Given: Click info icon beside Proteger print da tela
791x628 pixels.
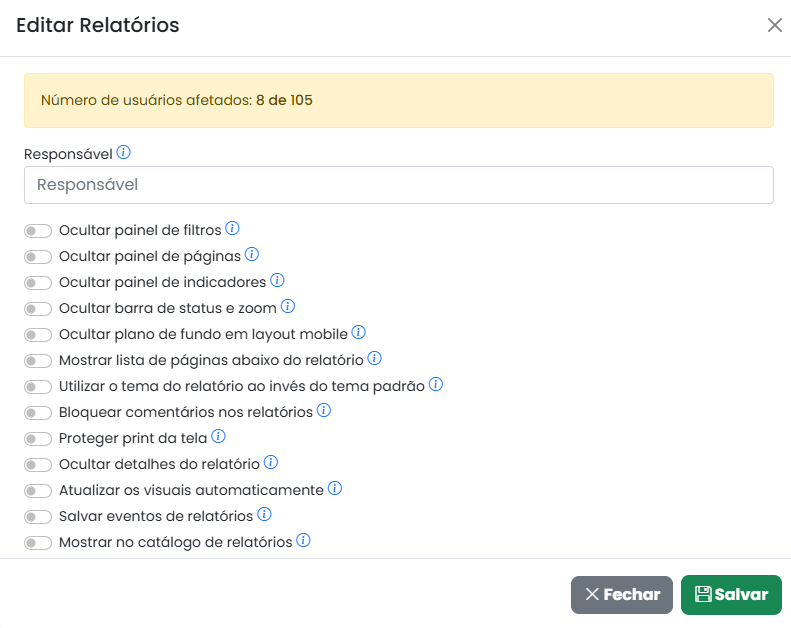Looking at the screenshot, I should (x=218, y=436).
